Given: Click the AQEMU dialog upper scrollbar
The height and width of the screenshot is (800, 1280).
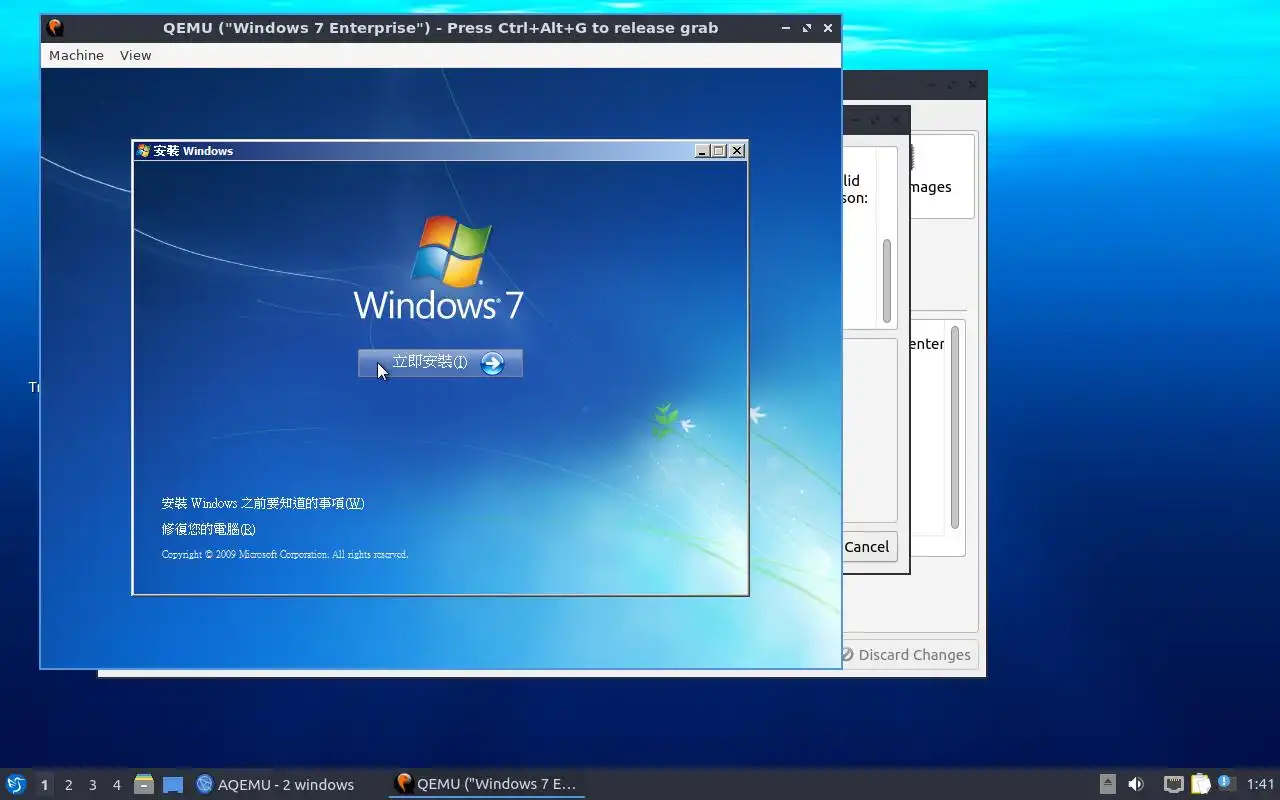Looking at the screenshot, I should 887,280.
